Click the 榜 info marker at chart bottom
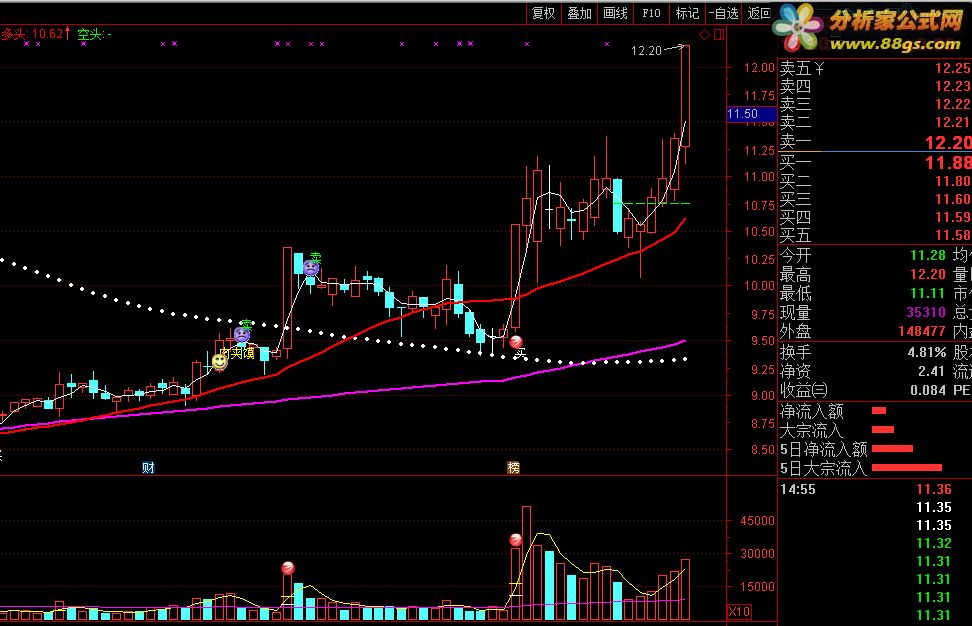972x626 pixels. 513,467
